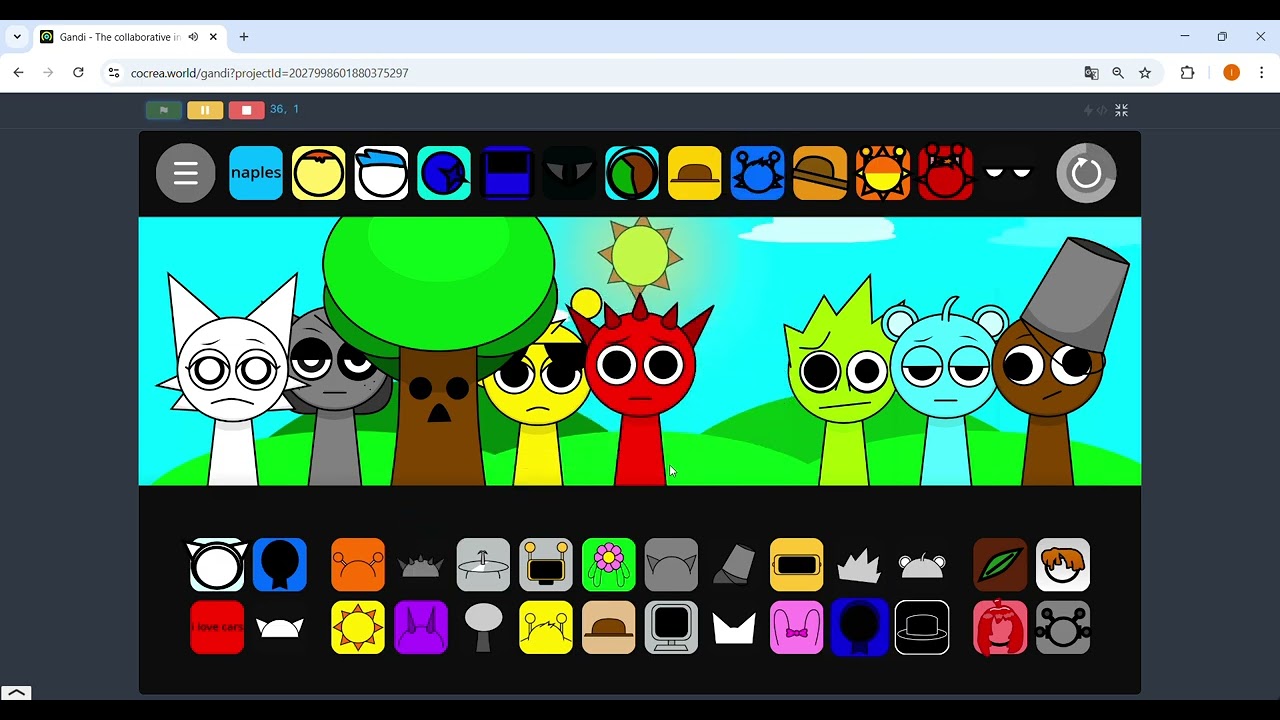Select the black tile with white eyes
The height and width of the screenshot is (720, 1280).
(x=1008, y=173)
